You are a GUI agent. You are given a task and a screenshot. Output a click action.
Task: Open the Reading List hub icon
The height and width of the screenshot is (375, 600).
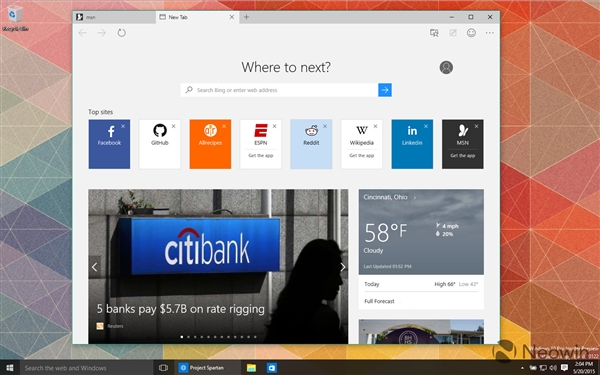pyautogui.click(x=434, y=33)
